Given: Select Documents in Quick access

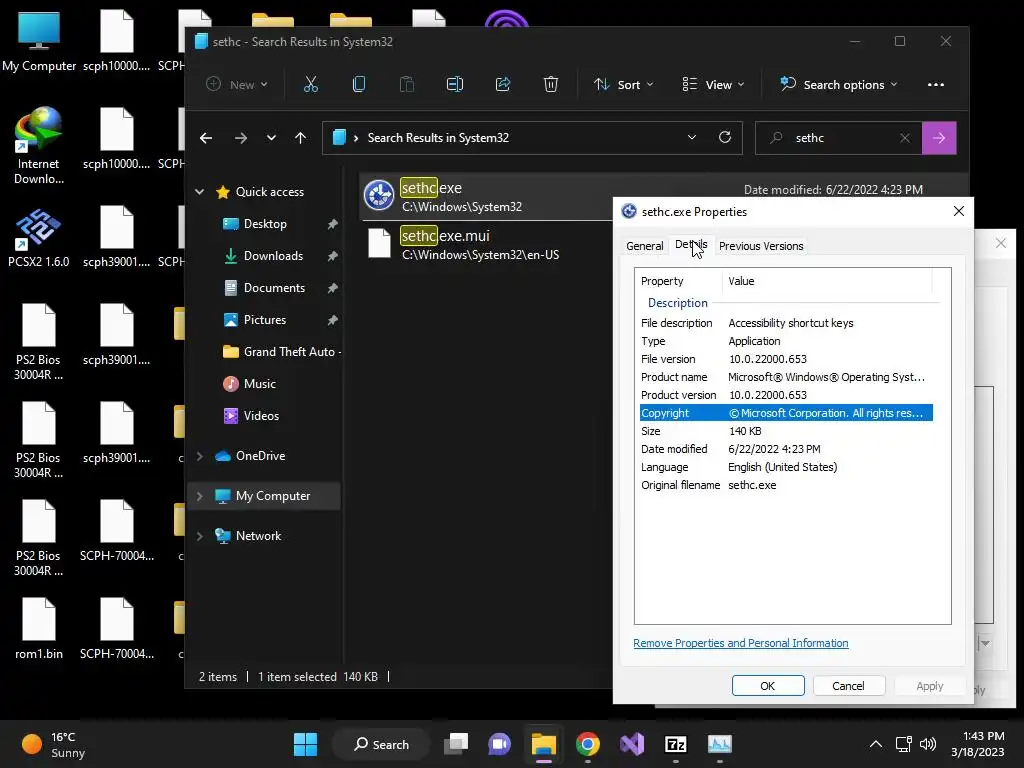Looking at the screenshot, I should coord(274,288).
